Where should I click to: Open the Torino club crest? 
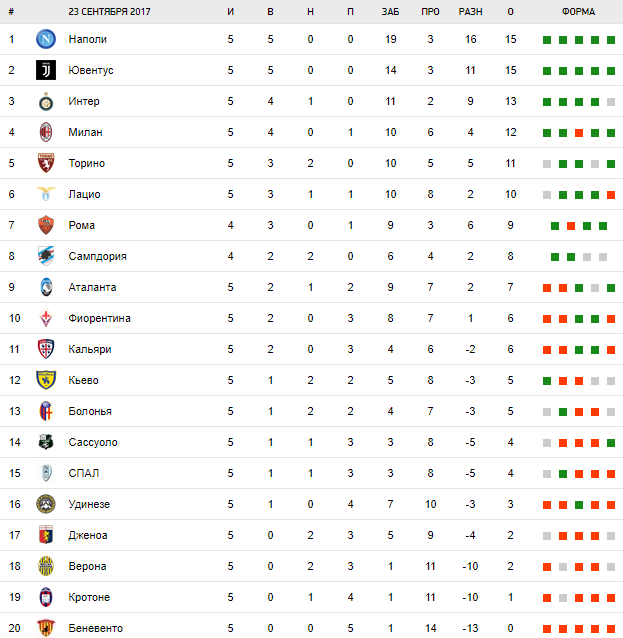[x=45, y=163]
